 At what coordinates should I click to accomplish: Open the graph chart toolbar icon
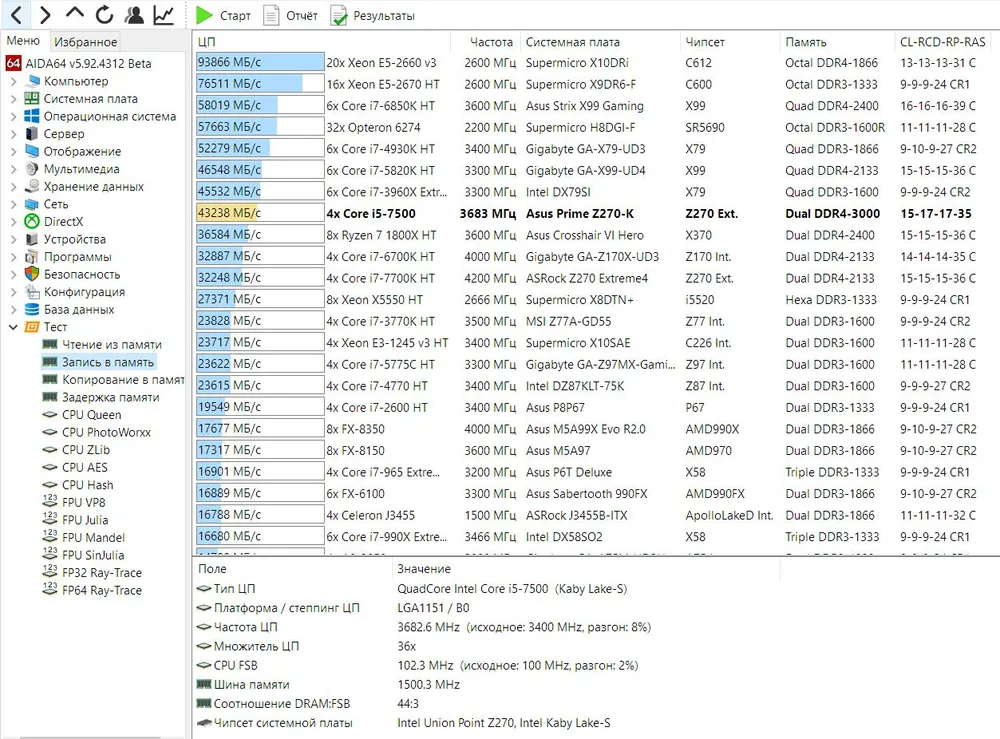tap(163, 15)
